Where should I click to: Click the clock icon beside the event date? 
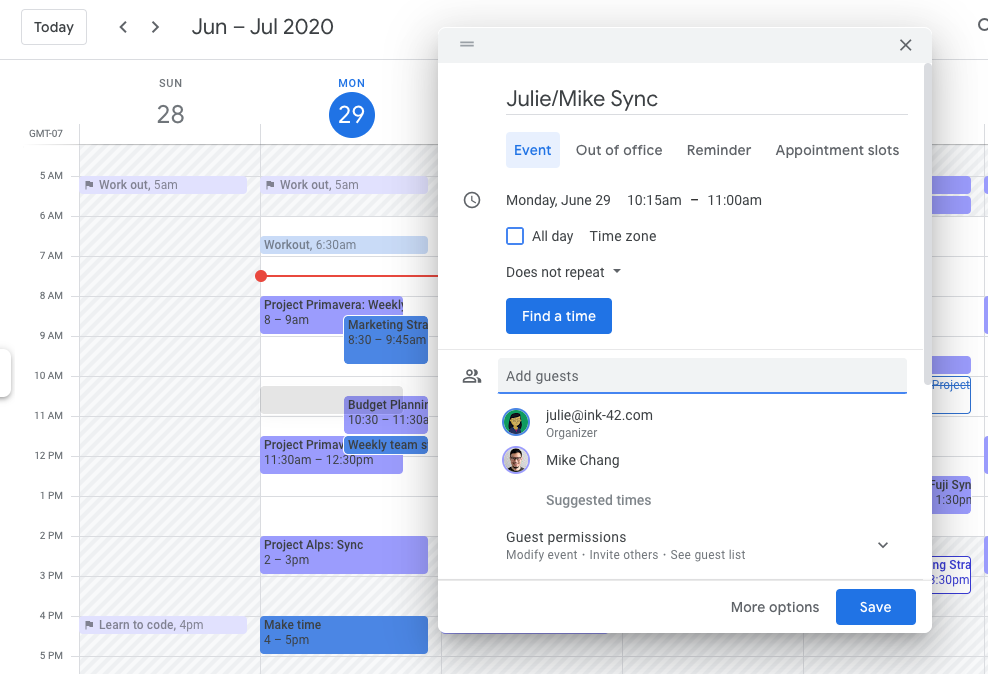pos(472,199)
